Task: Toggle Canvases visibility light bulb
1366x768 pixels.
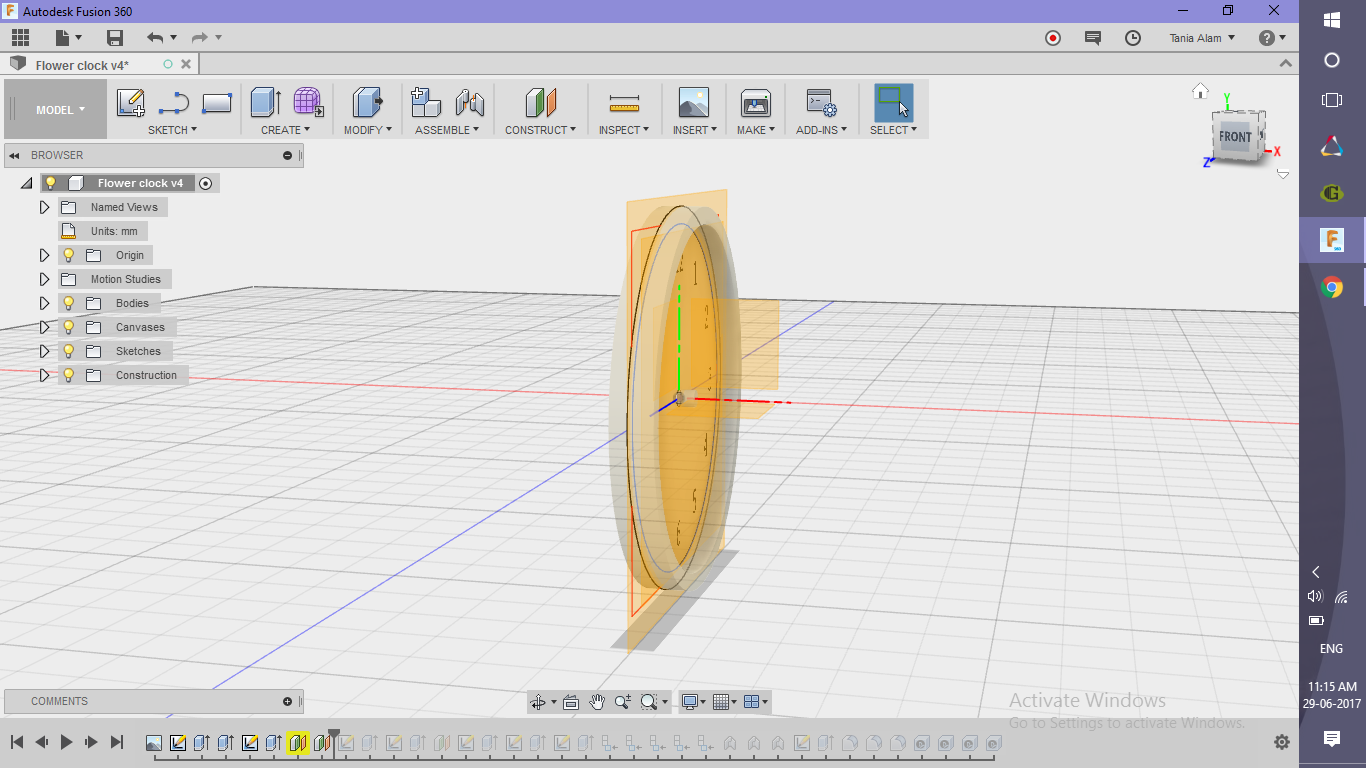Action: click(69, 327)
